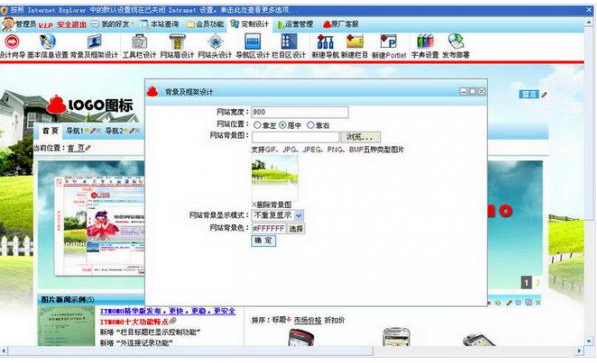Open the 原厂客服 menu
597x363 pixels.
pos(340,24)
